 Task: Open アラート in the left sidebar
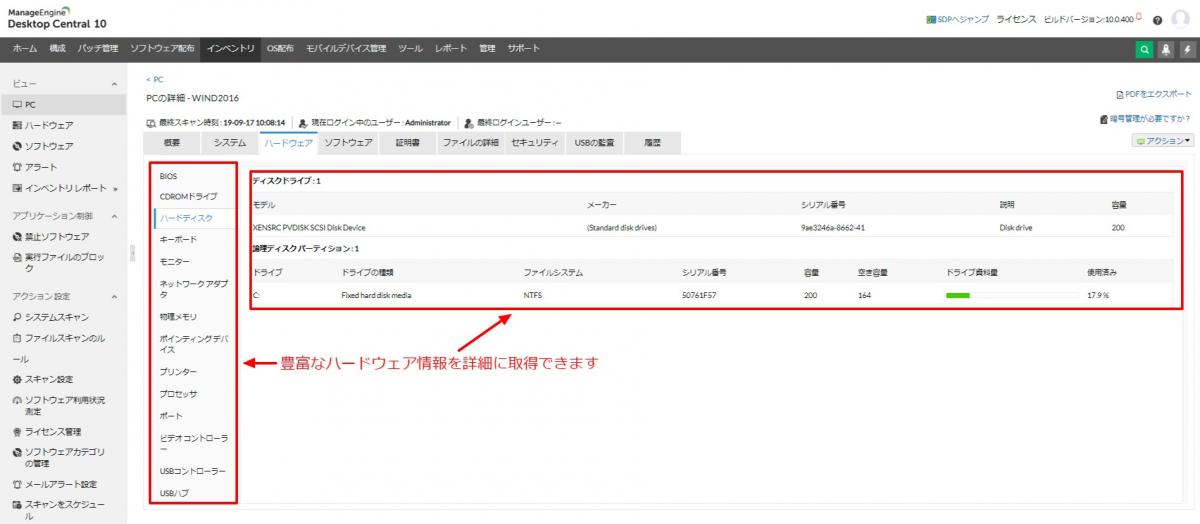click(41, 167)
